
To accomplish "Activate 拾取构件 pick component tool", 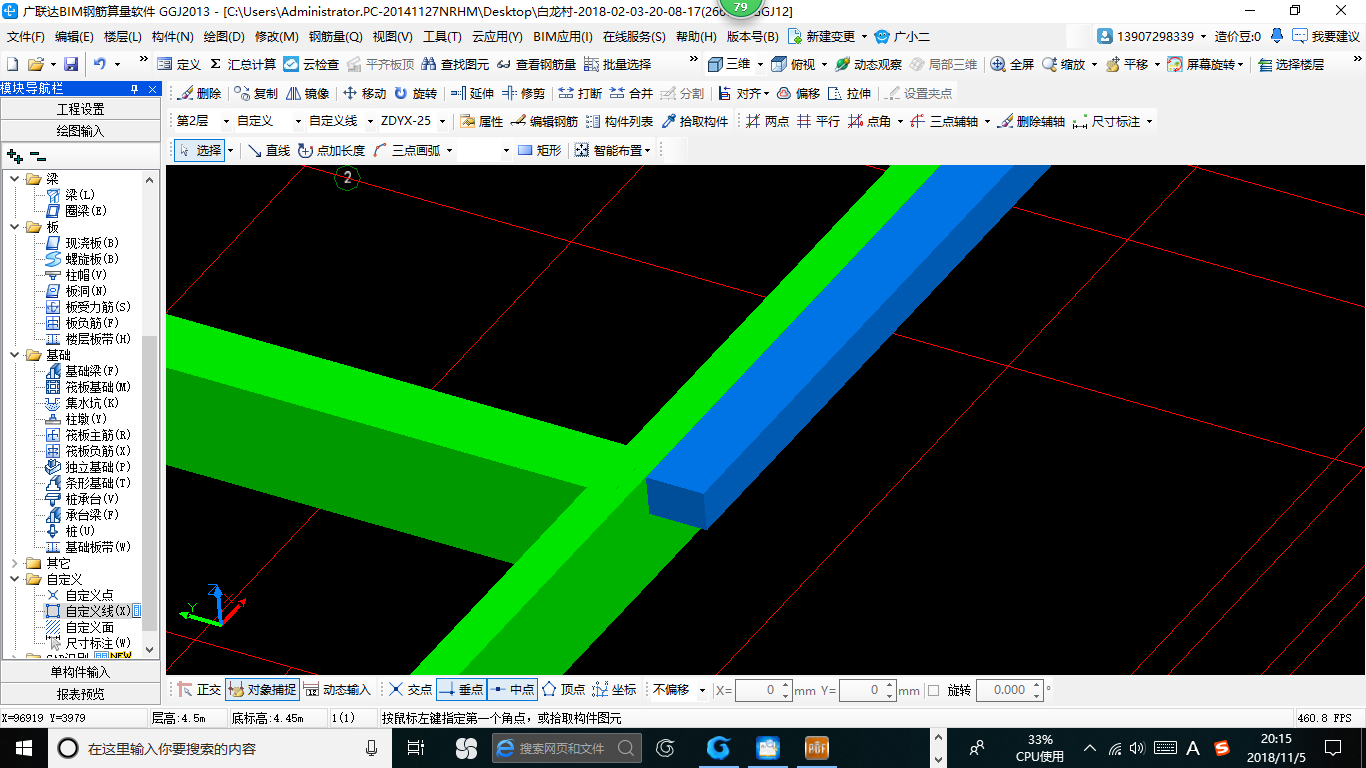I will click(694, 121).
